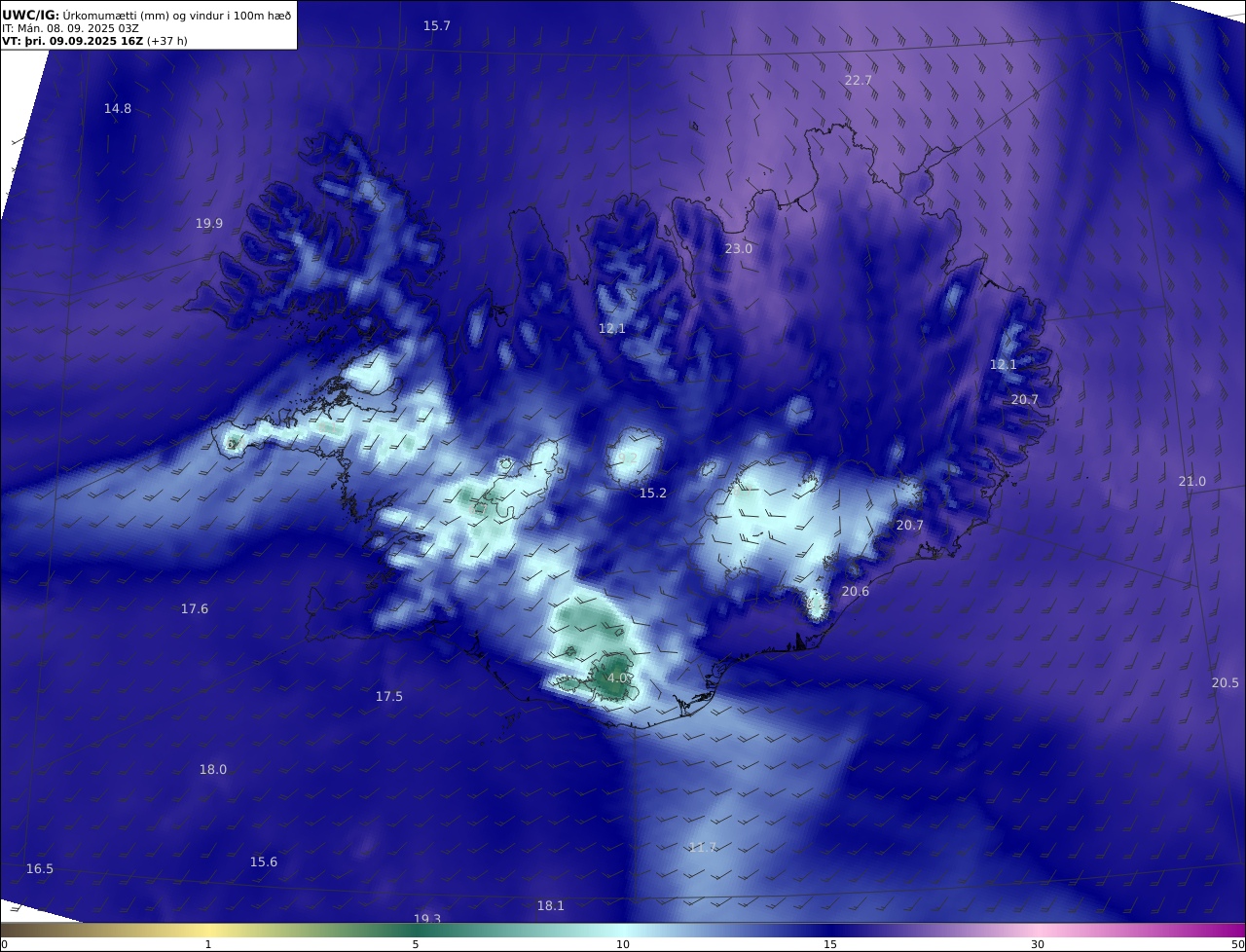Click the '0' tick label on the color scale
Viewport: 1246px width, 952px height.
[4, 944]
